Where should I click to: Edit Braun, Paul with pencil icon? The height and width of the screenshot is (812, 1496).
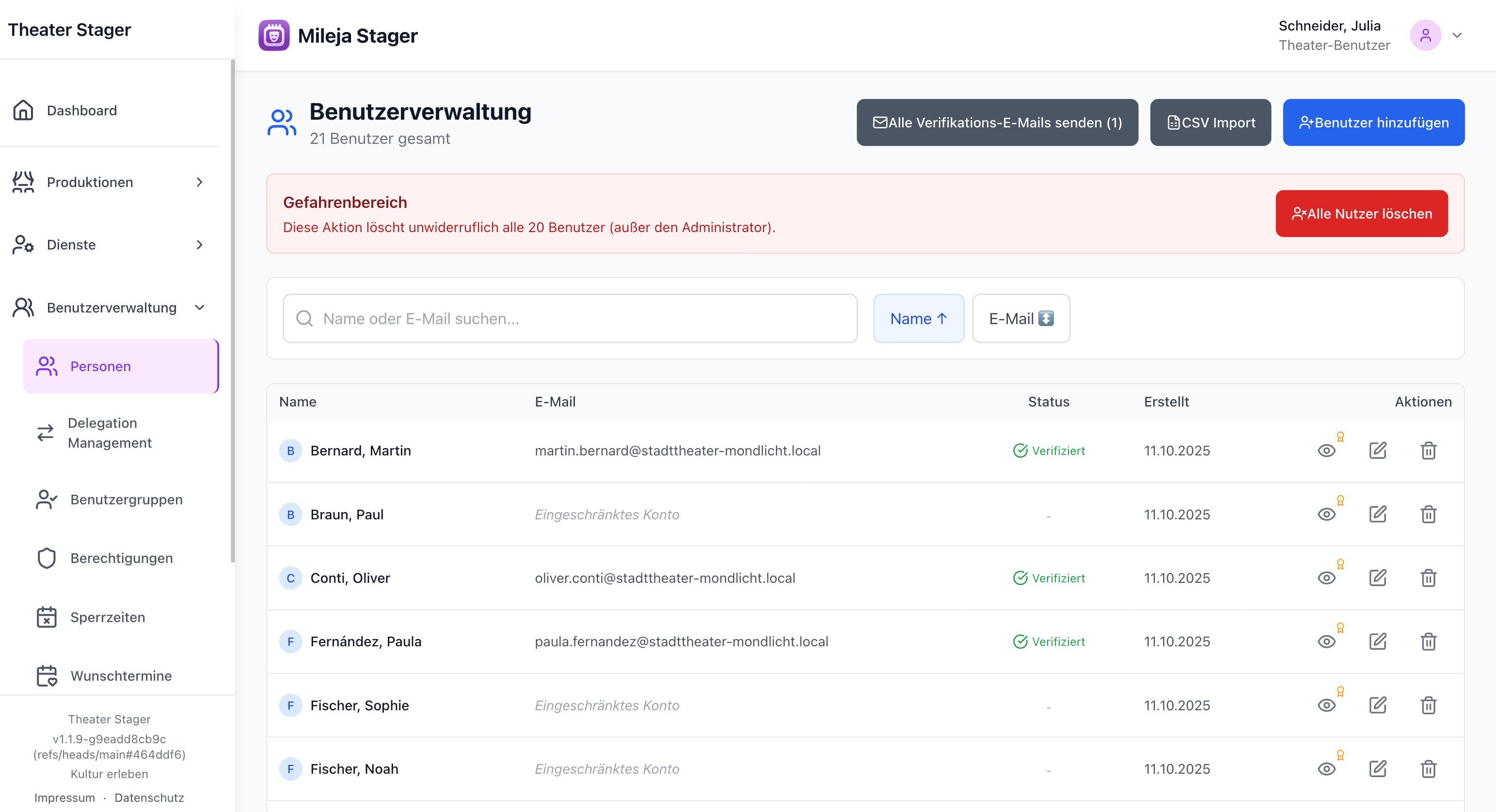click(1378, 514)
